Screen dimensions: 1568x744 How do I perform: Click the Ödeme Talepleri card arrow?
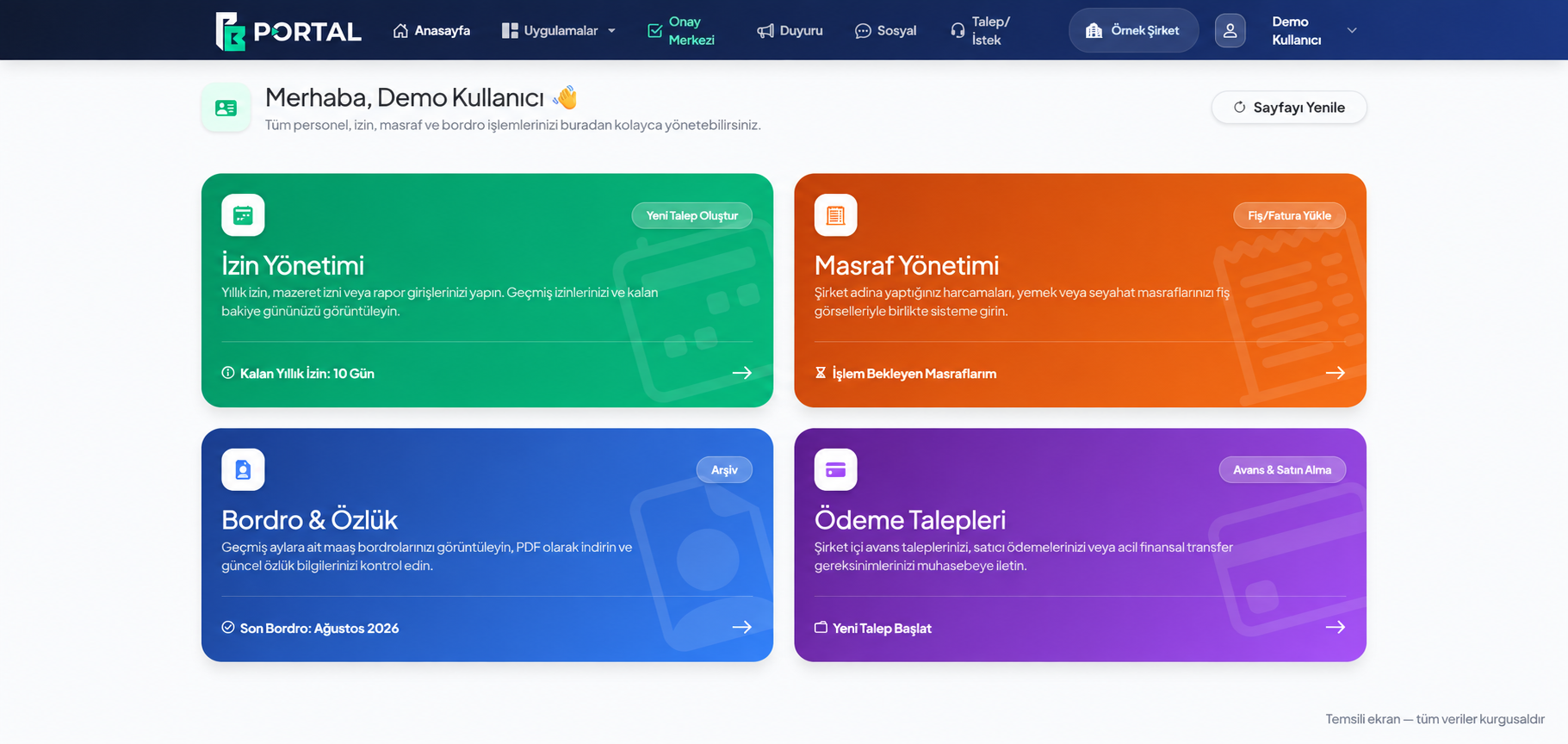(x=1336, y=627)
